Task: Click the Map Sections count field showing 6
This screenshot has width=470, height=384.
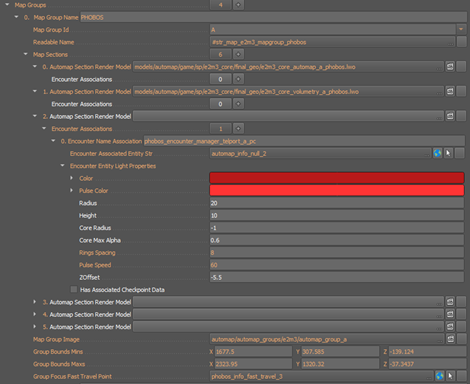Action: tap(220, 54)
